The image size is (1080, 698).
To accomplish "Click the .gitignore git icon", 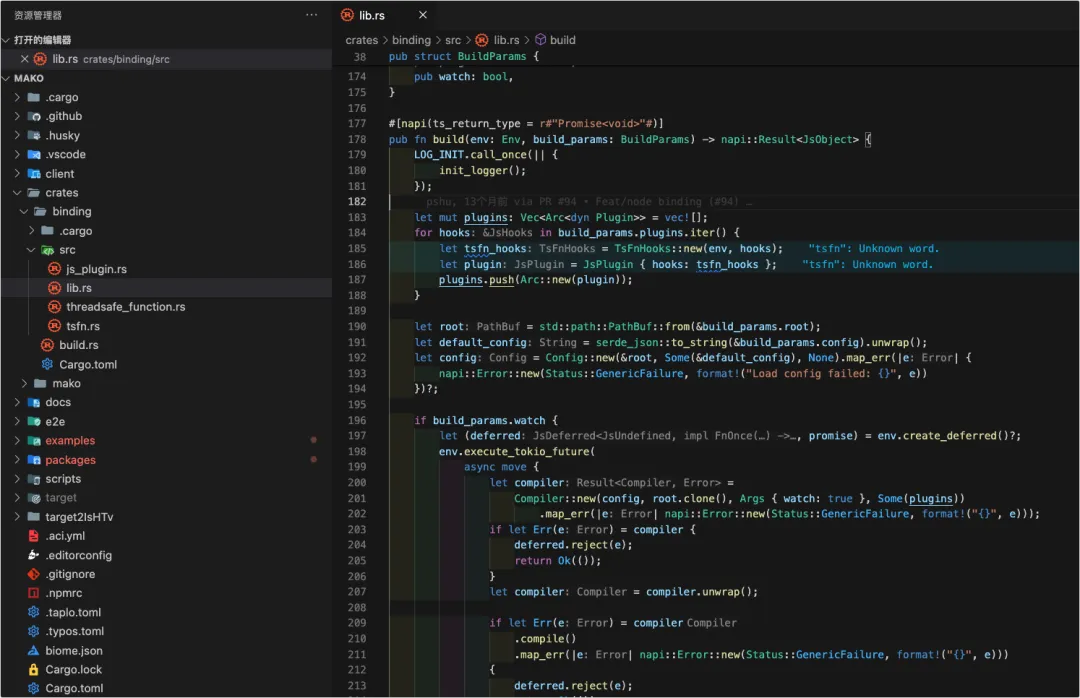I will 33,574.
